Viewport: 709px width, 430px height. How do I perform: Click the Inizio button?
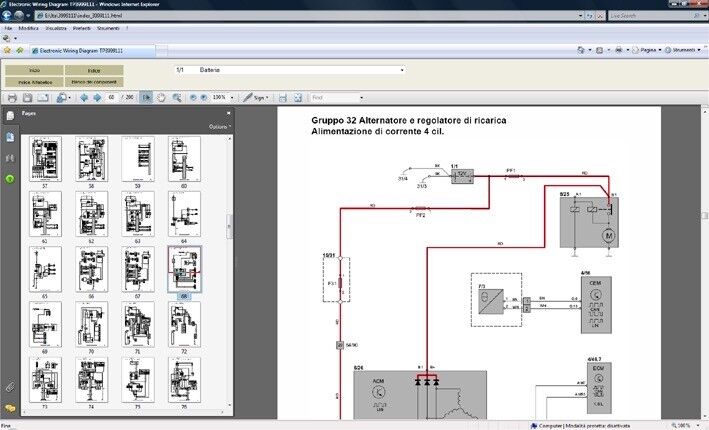pyautogui.click(x=34, y=70)
